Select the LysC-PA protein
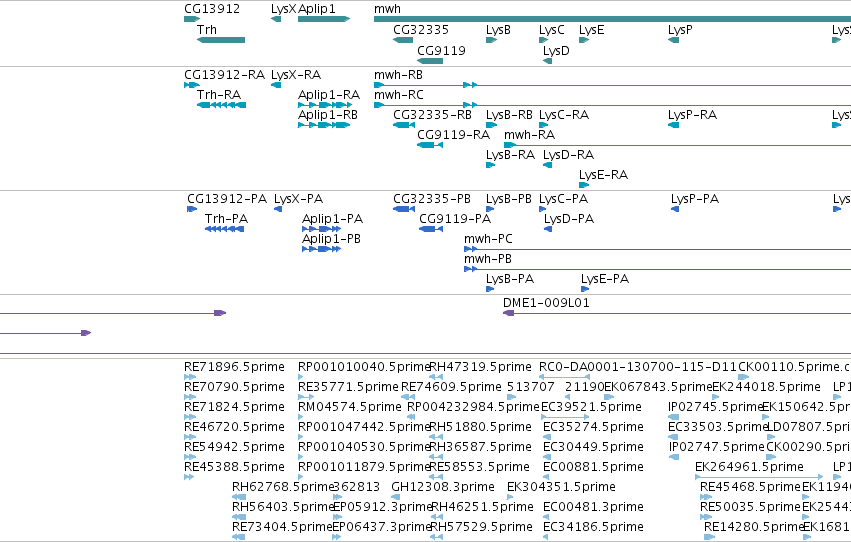The width and height of the screenshot is (851, 542). [563, 199]
